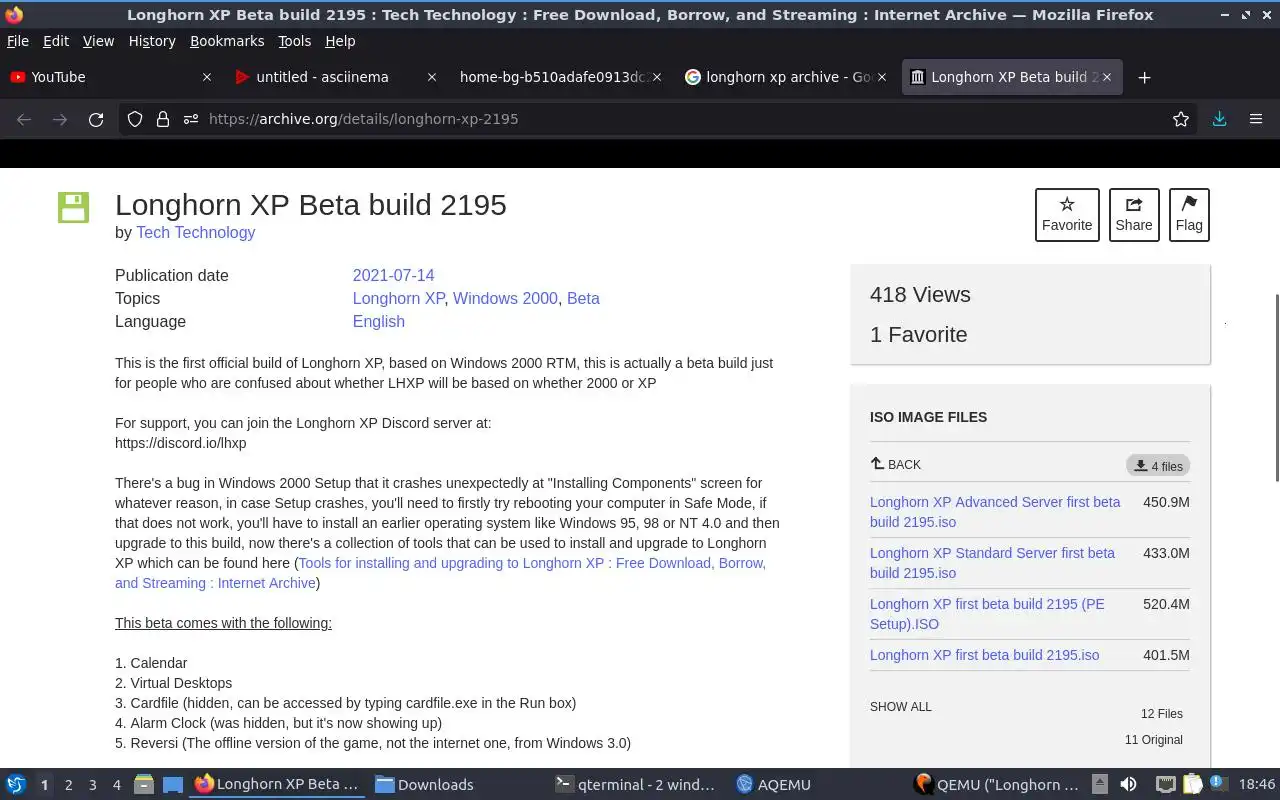Switch to the AQEMU window in taskbar
Image resolution: width=1280 pixels, height=800 pixels.
pos(819,785)
